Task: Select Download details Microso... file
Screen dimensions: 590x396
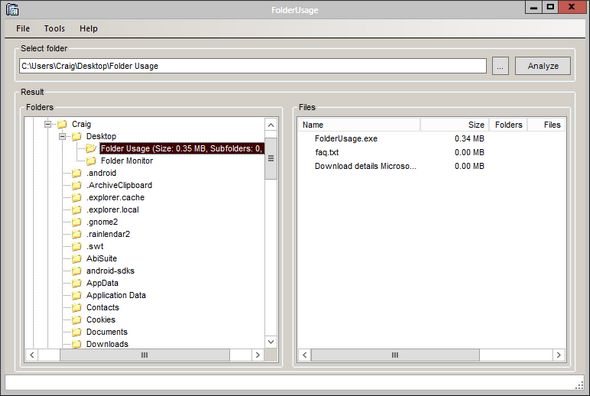Action: coord(365,166)
